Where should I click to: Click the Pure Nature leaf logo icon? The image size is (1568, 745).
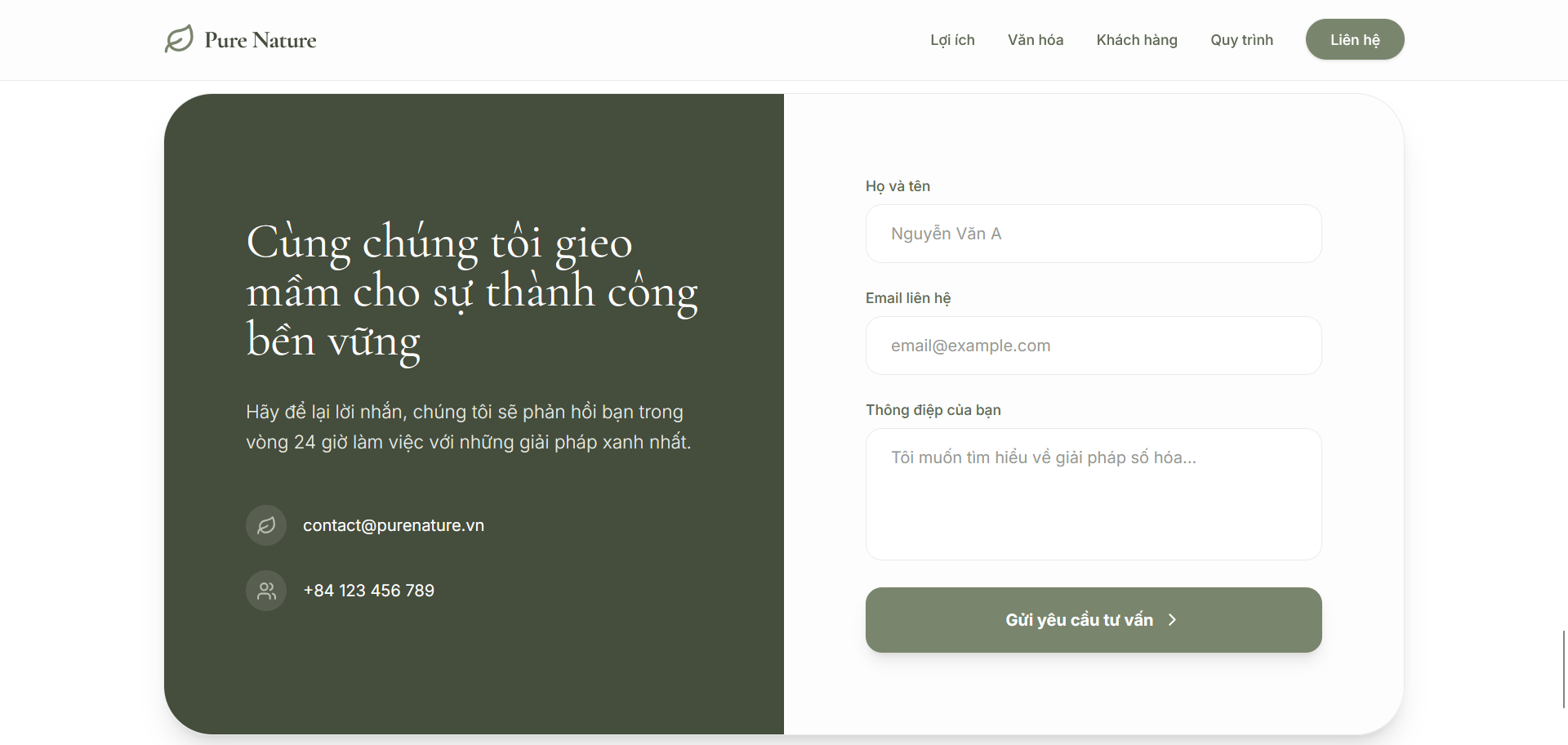(179, 39)
